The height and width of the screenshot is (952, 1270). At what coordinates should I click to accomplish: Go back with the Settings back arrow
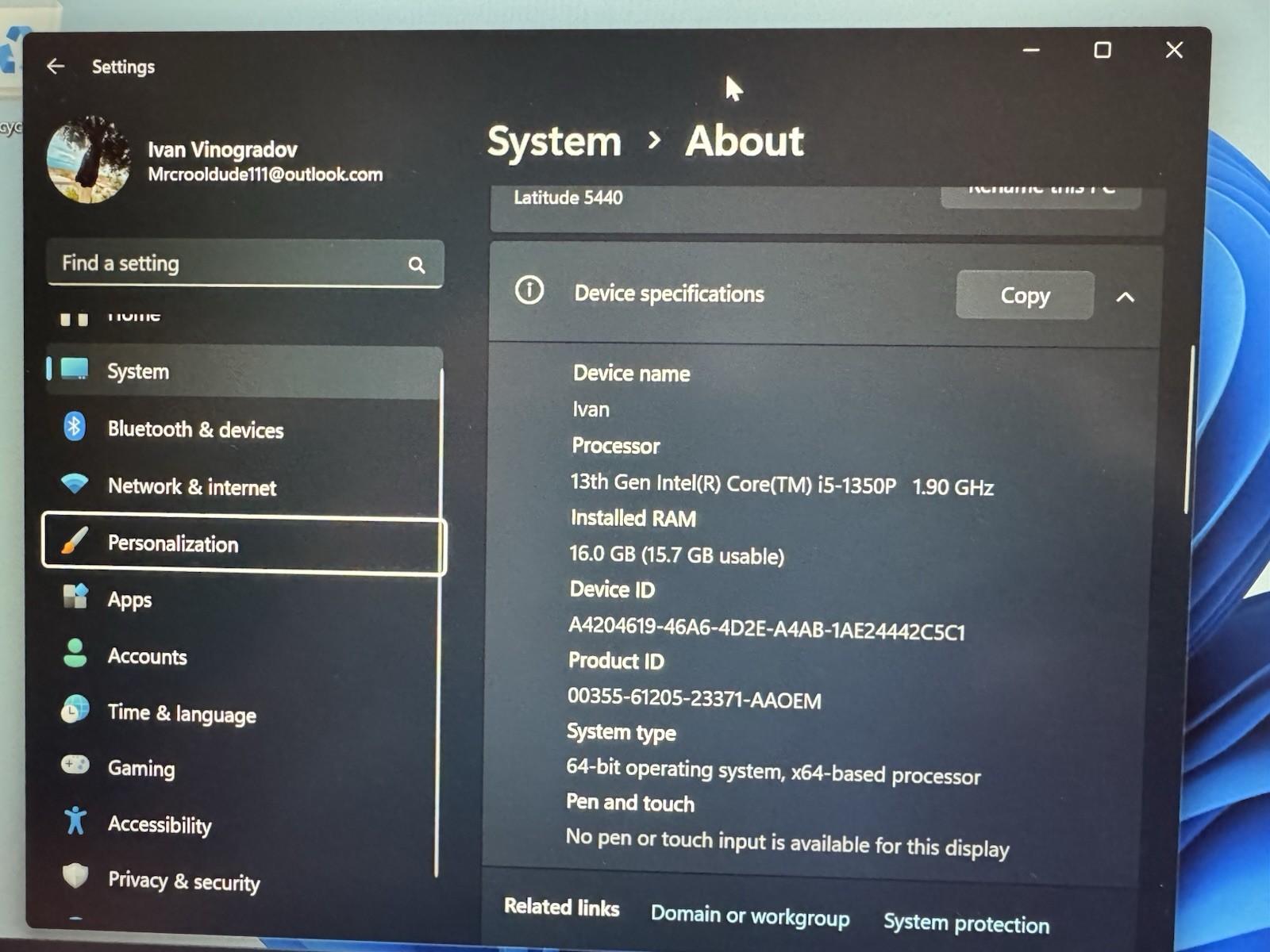(56, 67)
